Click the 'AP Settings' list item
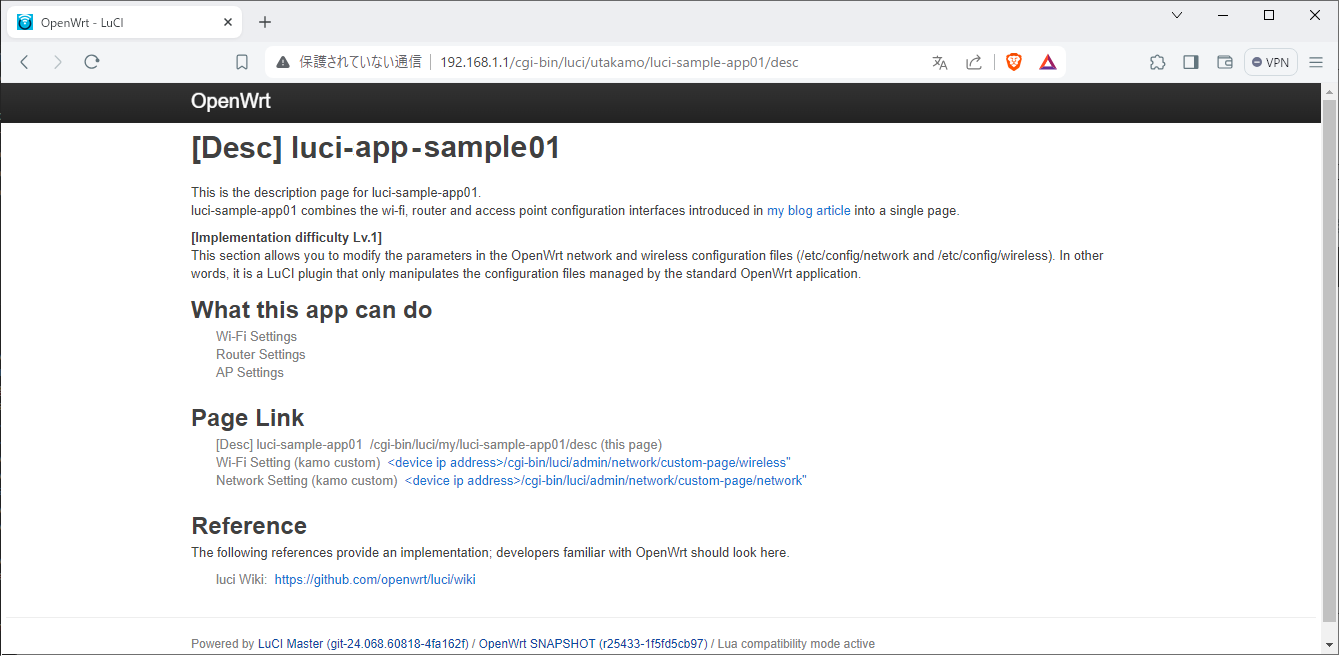Image resolution: width=1339 pixels, height=656 pixels. click(x=250, y=372)
